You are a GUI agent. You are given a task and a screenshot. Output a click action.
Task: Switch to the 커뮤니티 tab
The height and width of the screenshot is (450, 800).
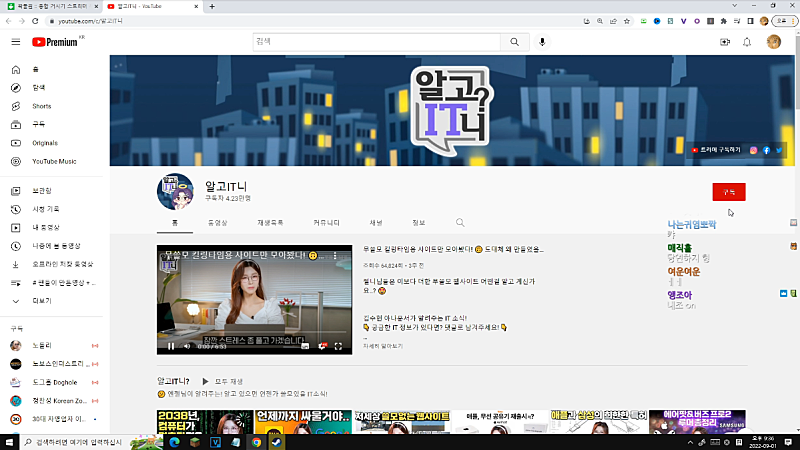pos(327,223)
